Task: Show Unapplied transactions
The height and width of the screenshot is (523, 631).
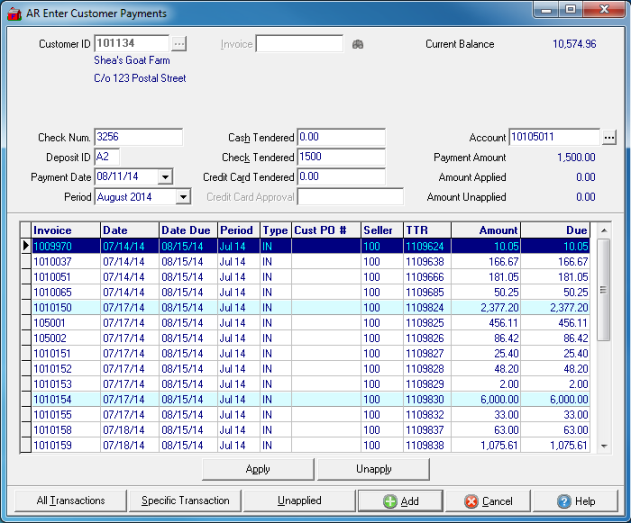Action: point(299,501)
